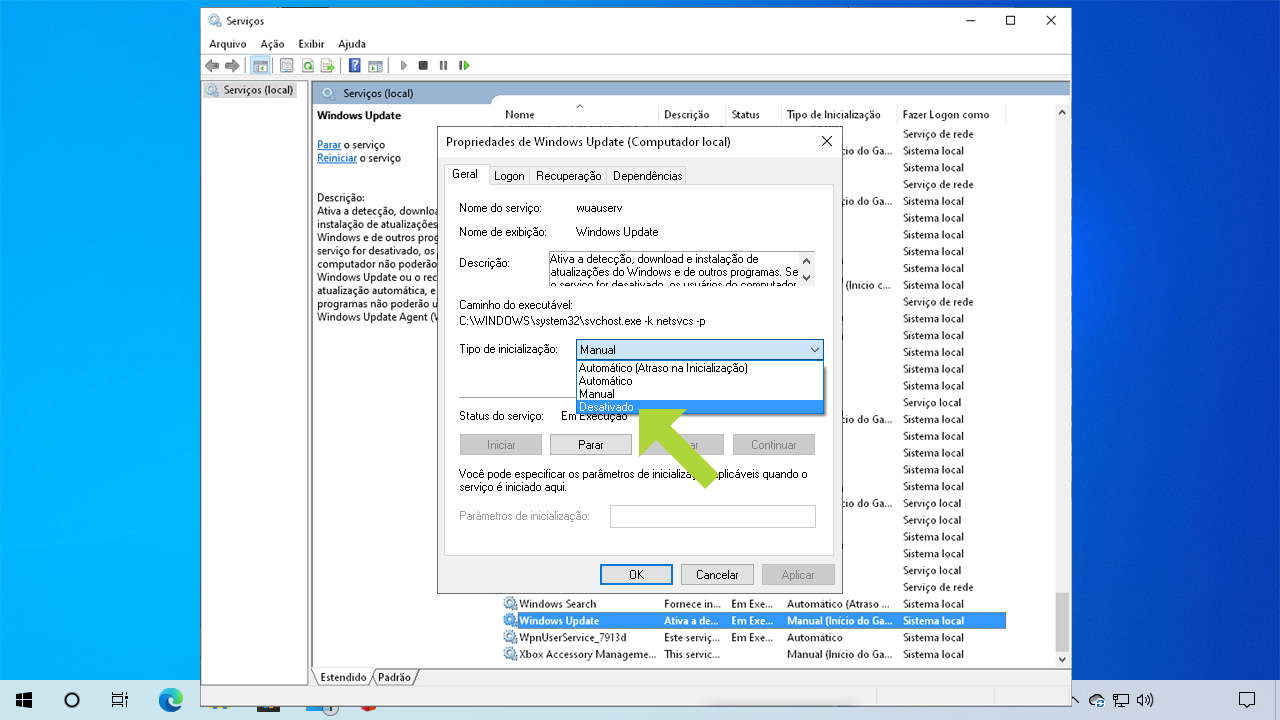Open the Properties toolbar icon
The image size is (1280, 720).
pos(285,65)
